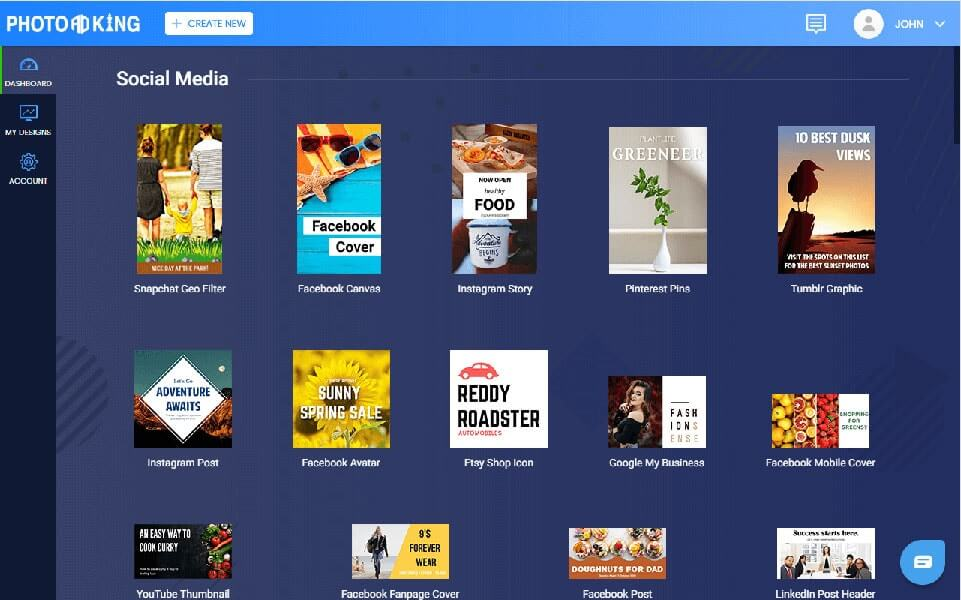961x600 pixels.
Task: Click the Instagram Post label
Action: 183,463
